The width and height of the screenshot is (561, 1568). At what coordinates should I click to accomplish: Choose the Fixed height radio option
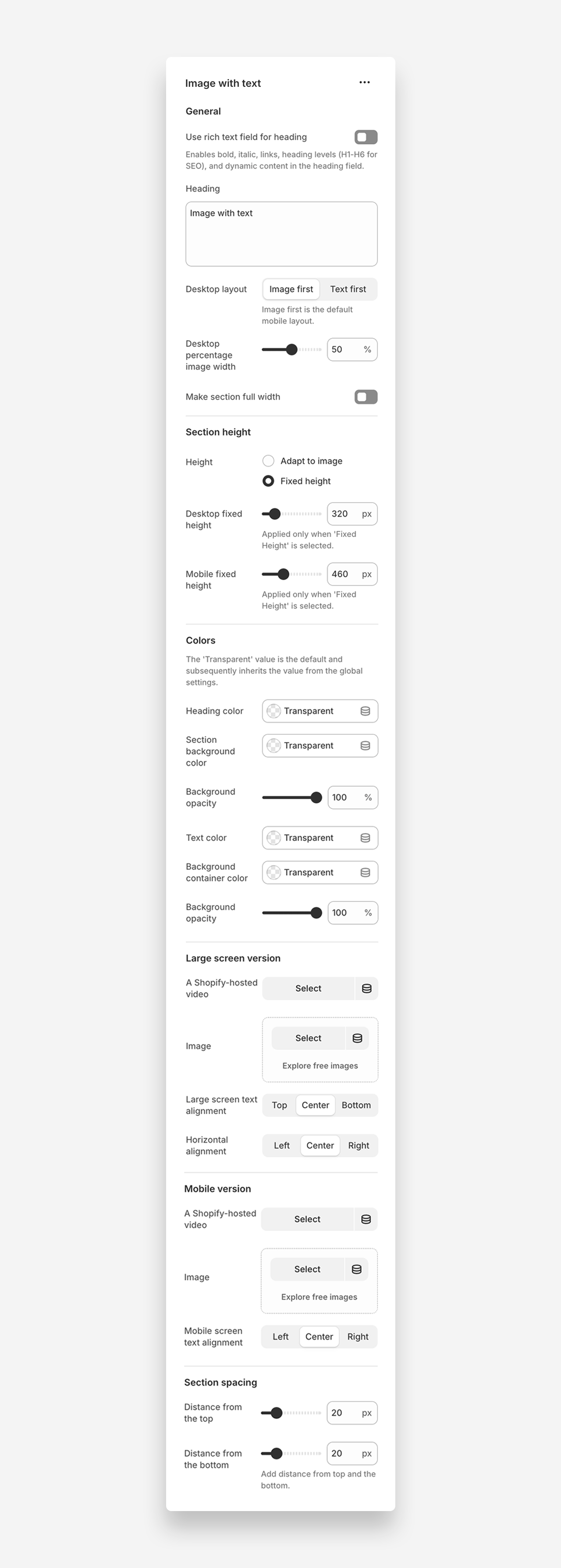coord(268,481)
